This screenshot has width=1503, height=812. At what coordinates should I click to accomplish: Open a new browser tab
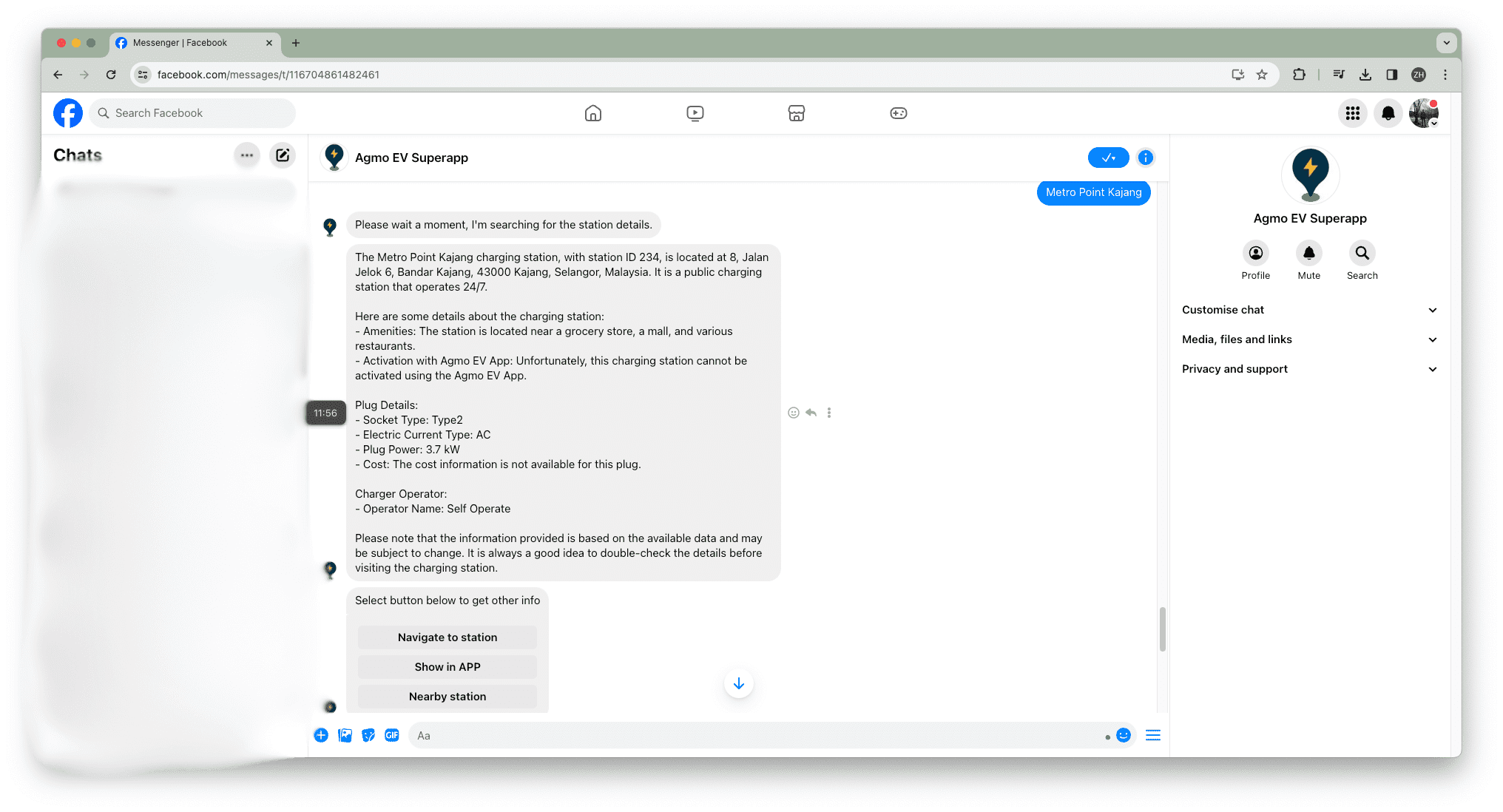coord(296,43)
